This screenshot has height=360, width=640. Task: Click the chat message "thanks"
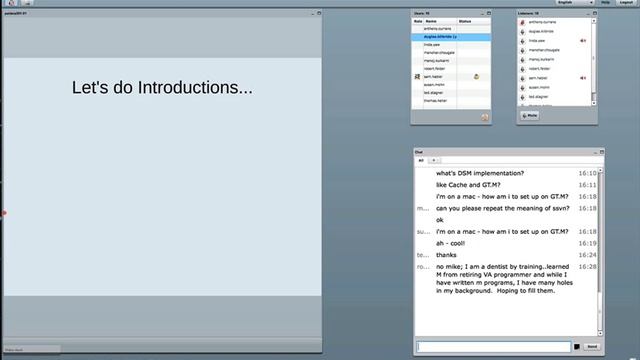coord(446,255)
